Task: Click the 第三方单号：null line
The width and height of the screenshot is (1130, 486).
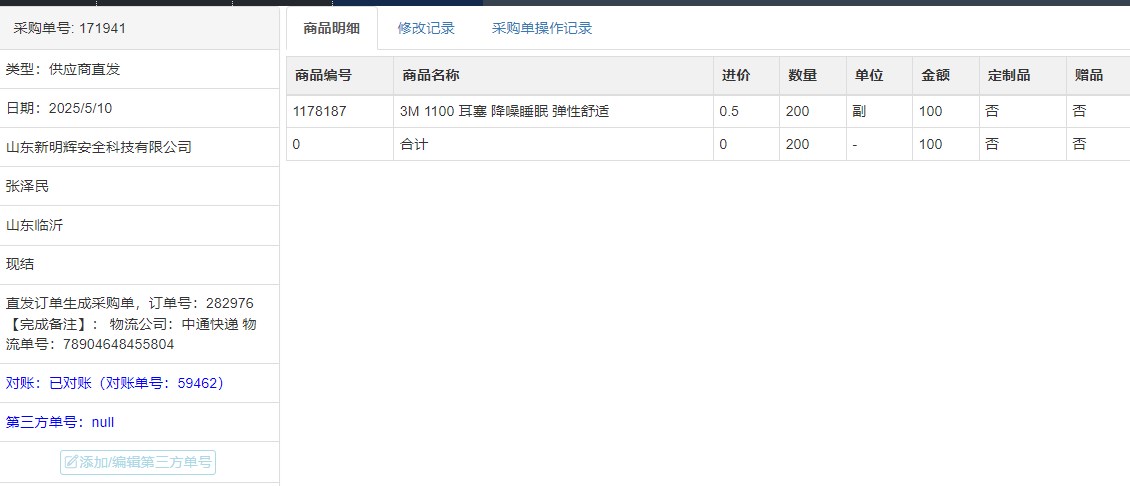Action: [60, 423]
